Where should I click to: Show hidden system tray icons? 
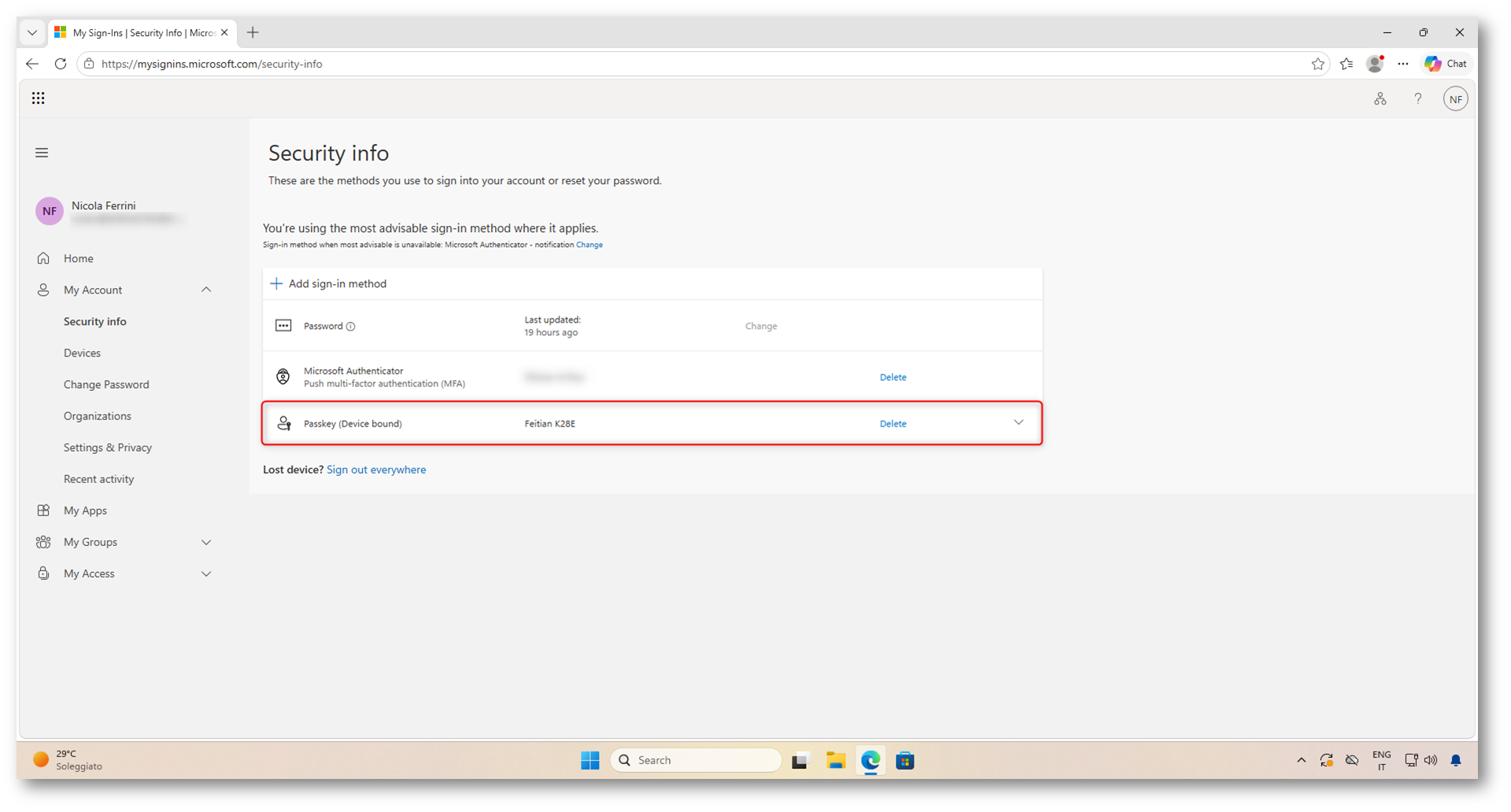tap(1301, 760)
